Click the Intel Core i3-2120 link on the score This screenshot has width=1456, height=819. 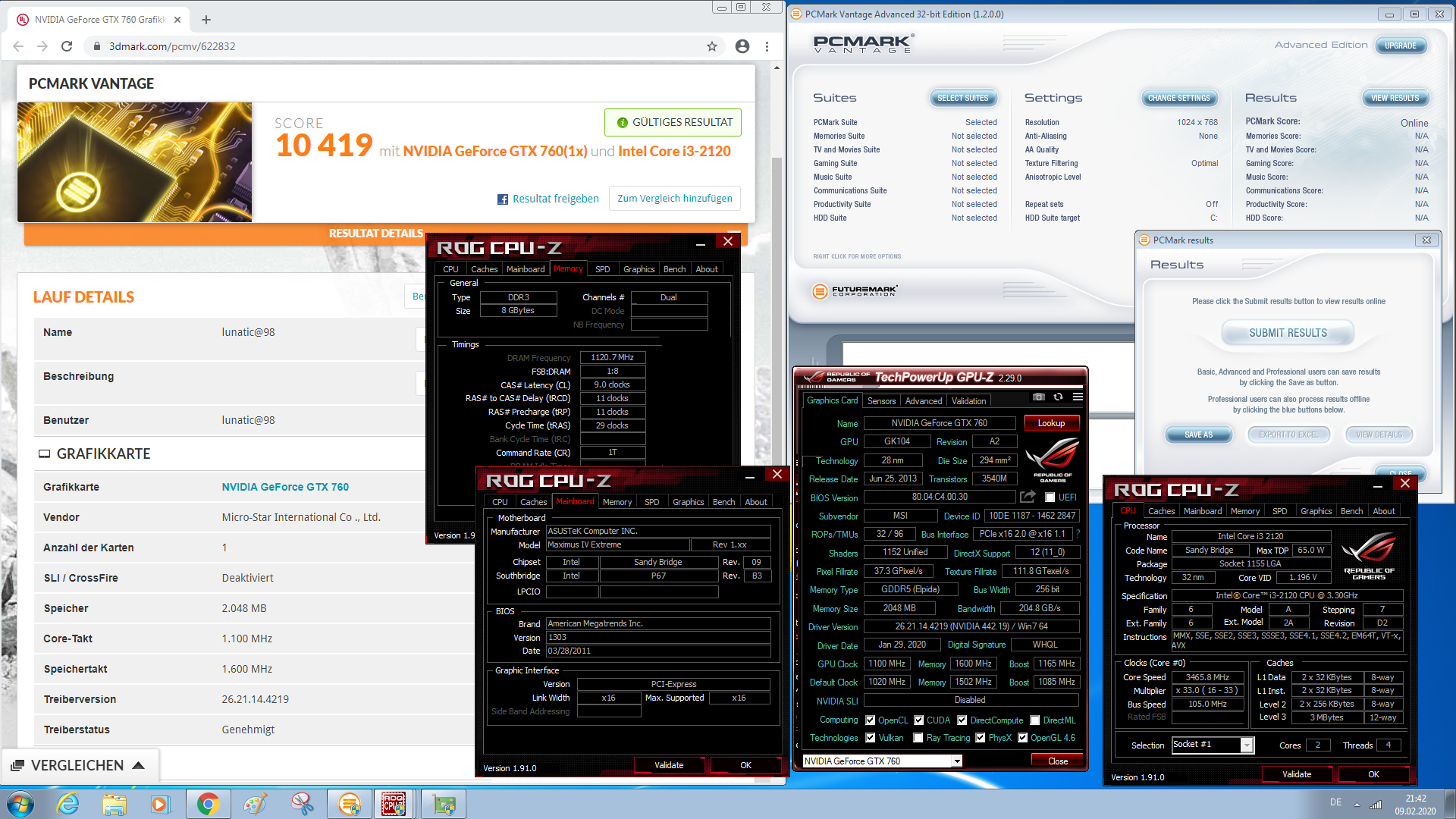[x=674, y=151]
